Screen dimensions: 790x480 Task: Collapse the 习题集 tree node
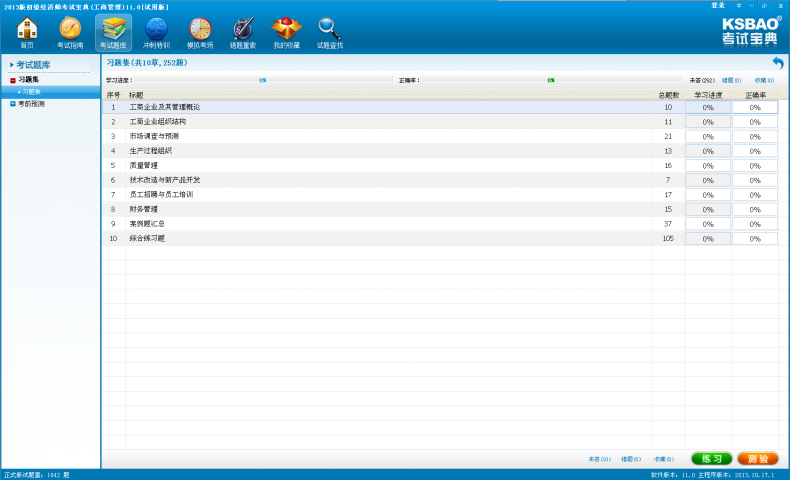click(13, 79)
